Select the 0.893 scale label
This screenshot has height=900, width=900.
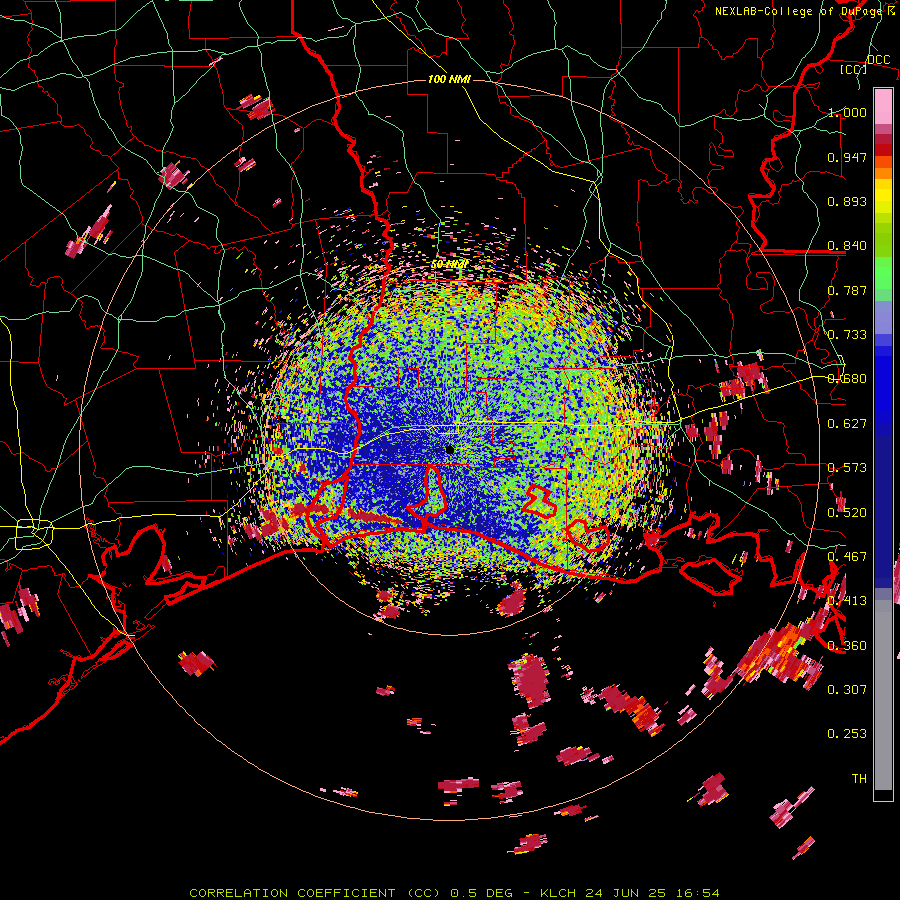point(847,201)
